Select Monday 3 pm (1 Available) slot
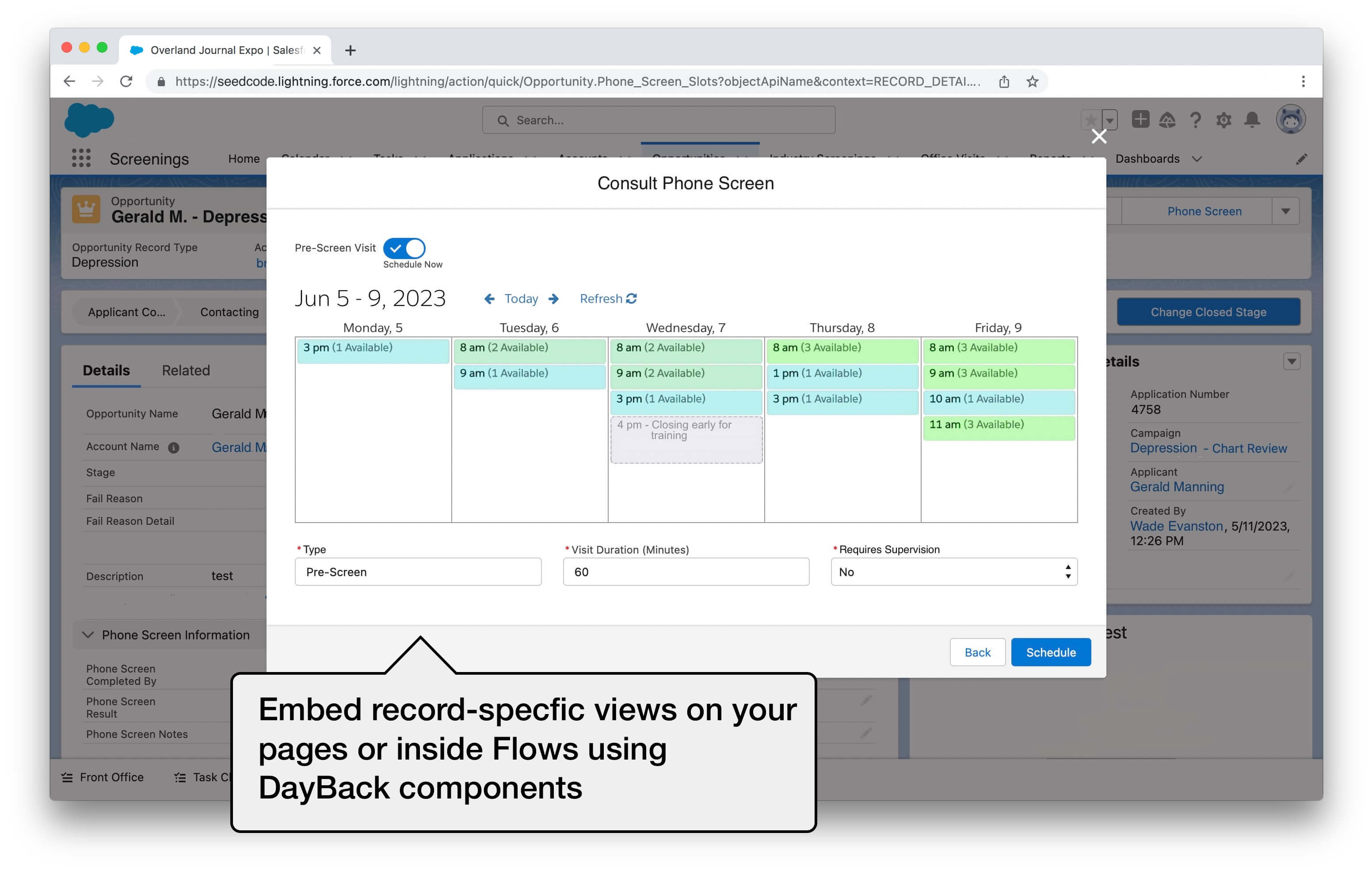 point(373,351)
